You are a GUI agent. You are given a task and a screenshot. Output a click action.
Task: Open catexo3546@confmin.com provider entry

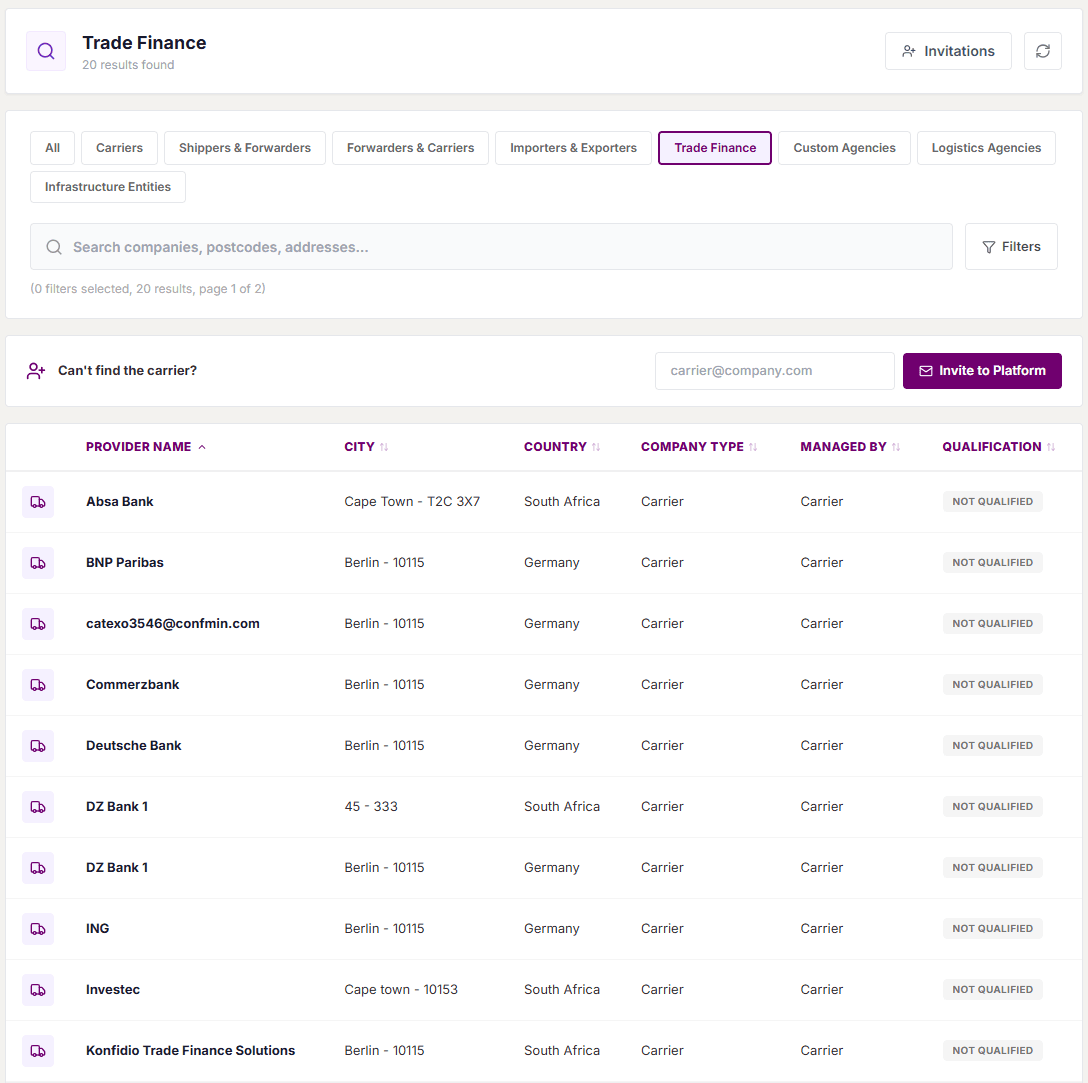(173, 624)
